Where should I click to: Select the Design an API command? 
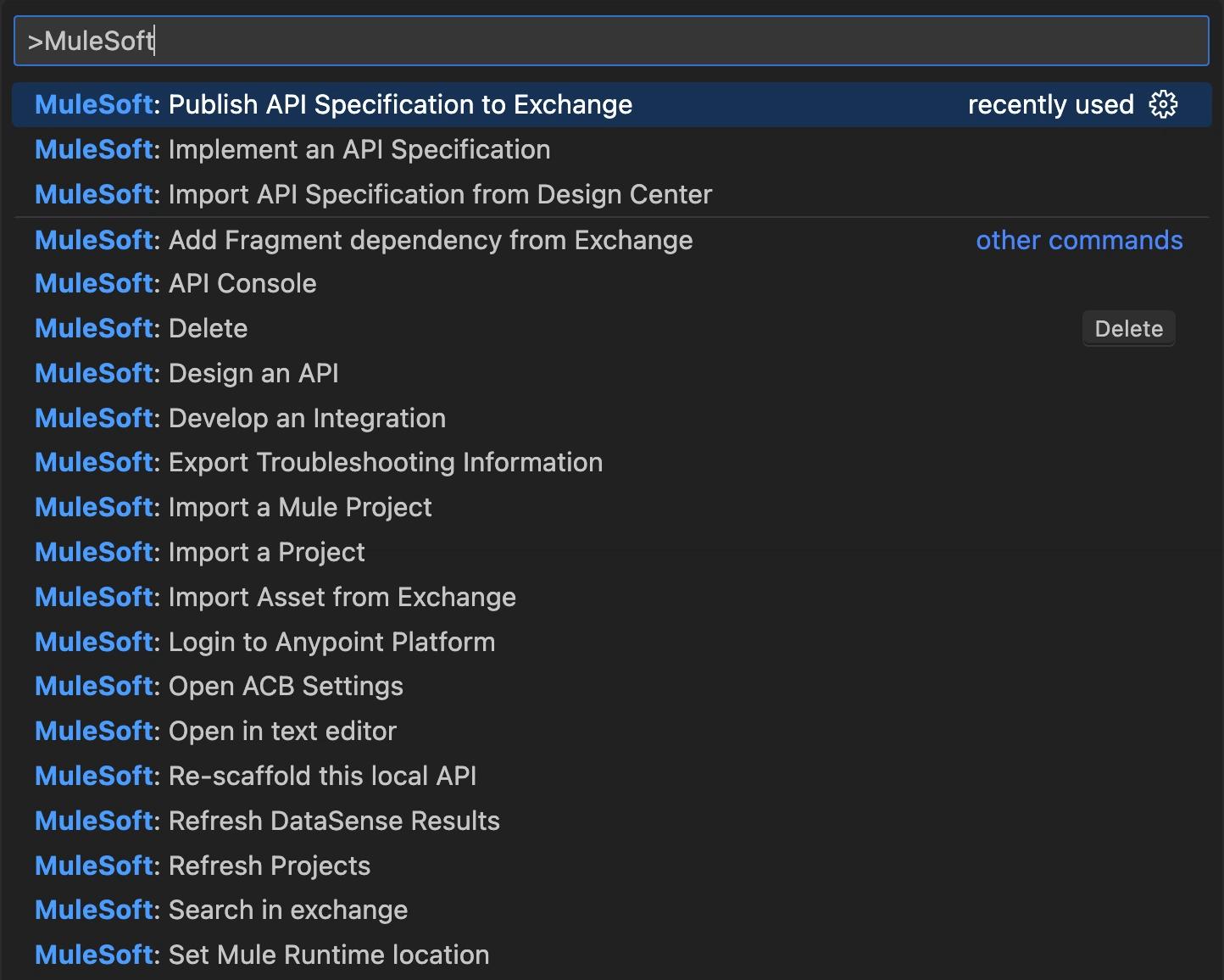(x=253, y=374)
